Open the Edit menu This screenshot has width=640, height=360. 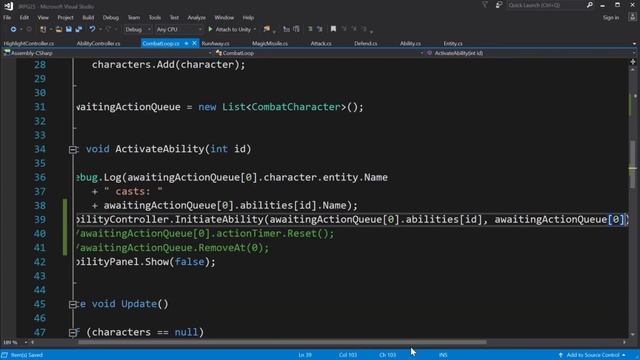pos(24,18)
